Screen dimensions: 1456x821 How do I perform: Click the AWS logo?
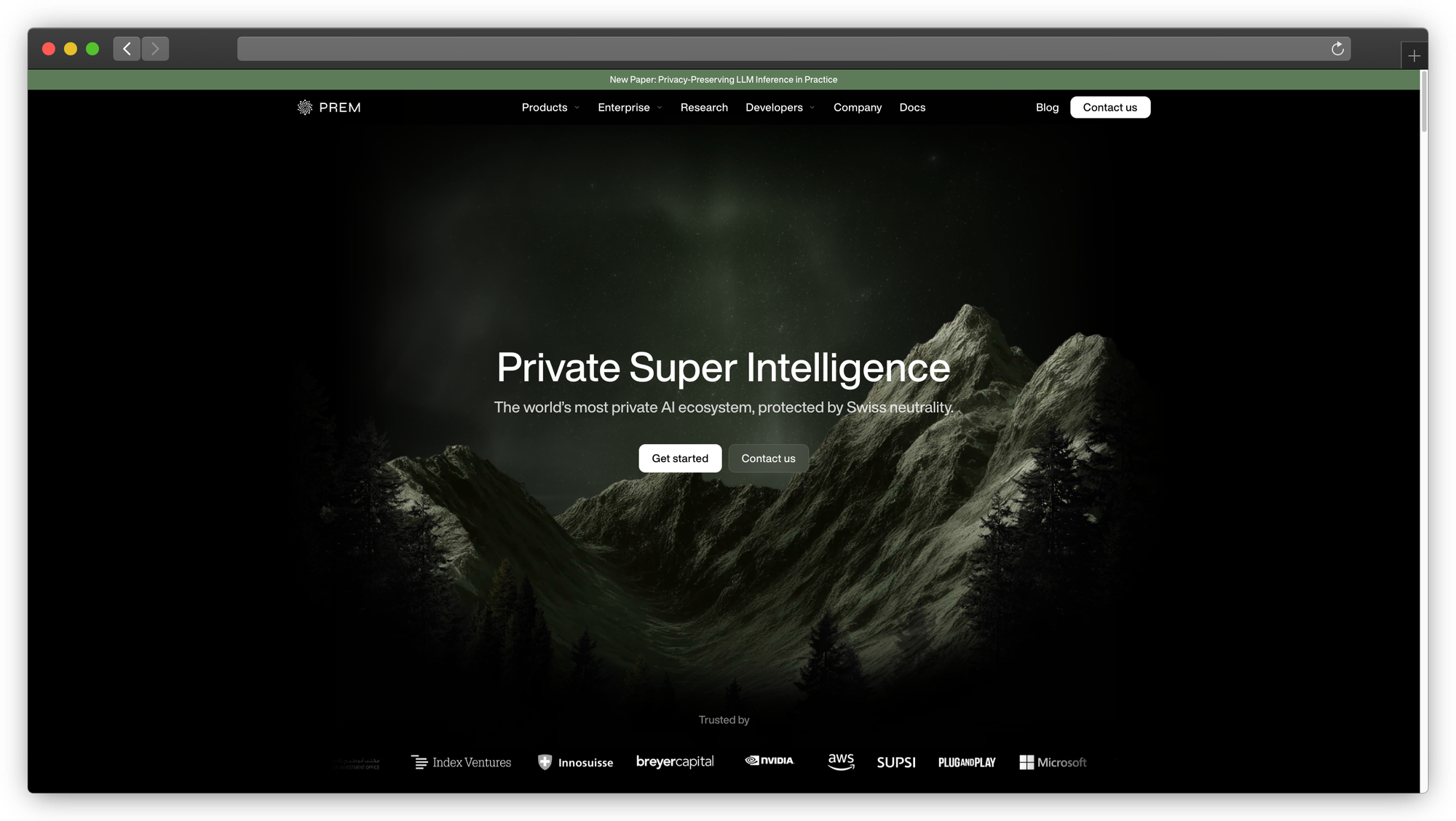tap(841, 761)
